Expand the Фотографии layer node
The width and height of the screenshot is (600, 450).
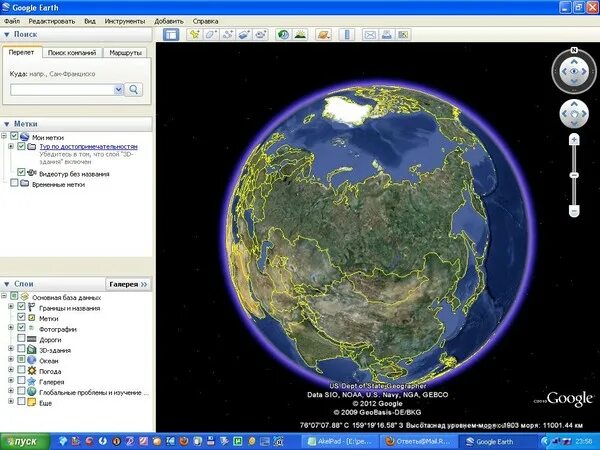click(11, 328)
